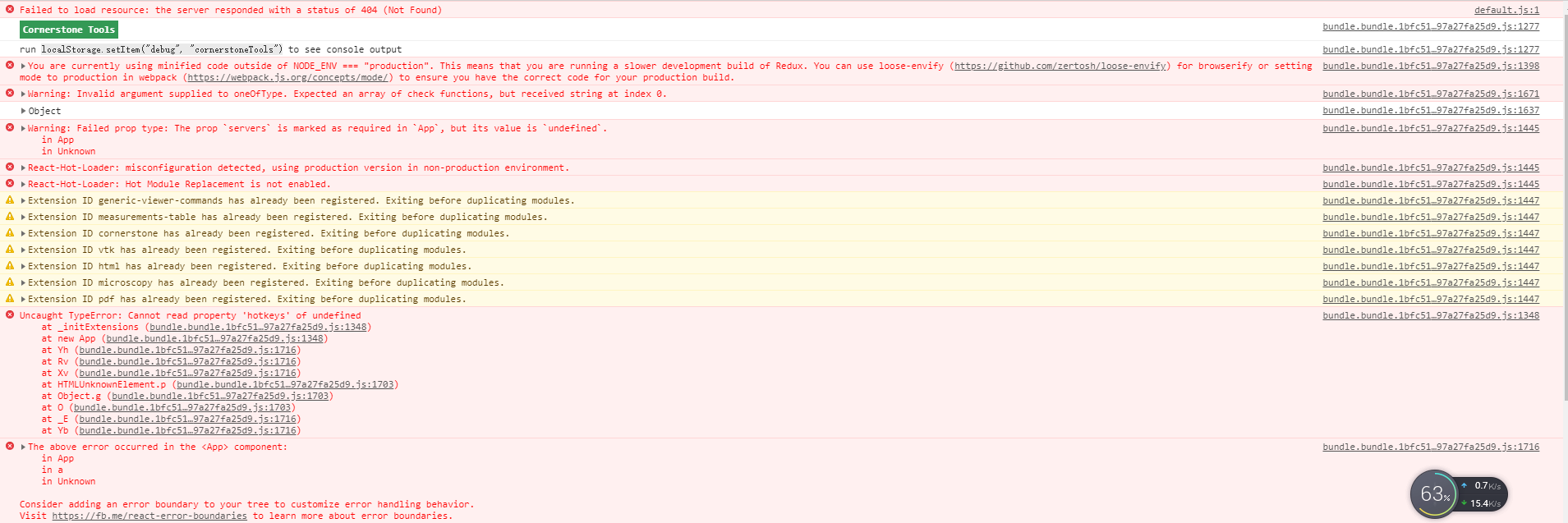The width and height of the screenshot is (1568, 523).
Task: Expand the microscopy extension warning
Action: [23, 282]
